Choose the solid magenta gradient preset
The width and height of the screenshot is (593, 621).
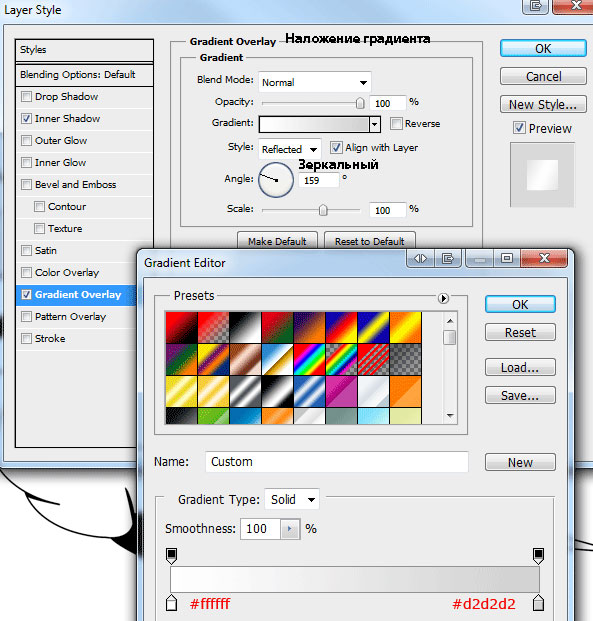pyautogui.click(x=341, y=391)
